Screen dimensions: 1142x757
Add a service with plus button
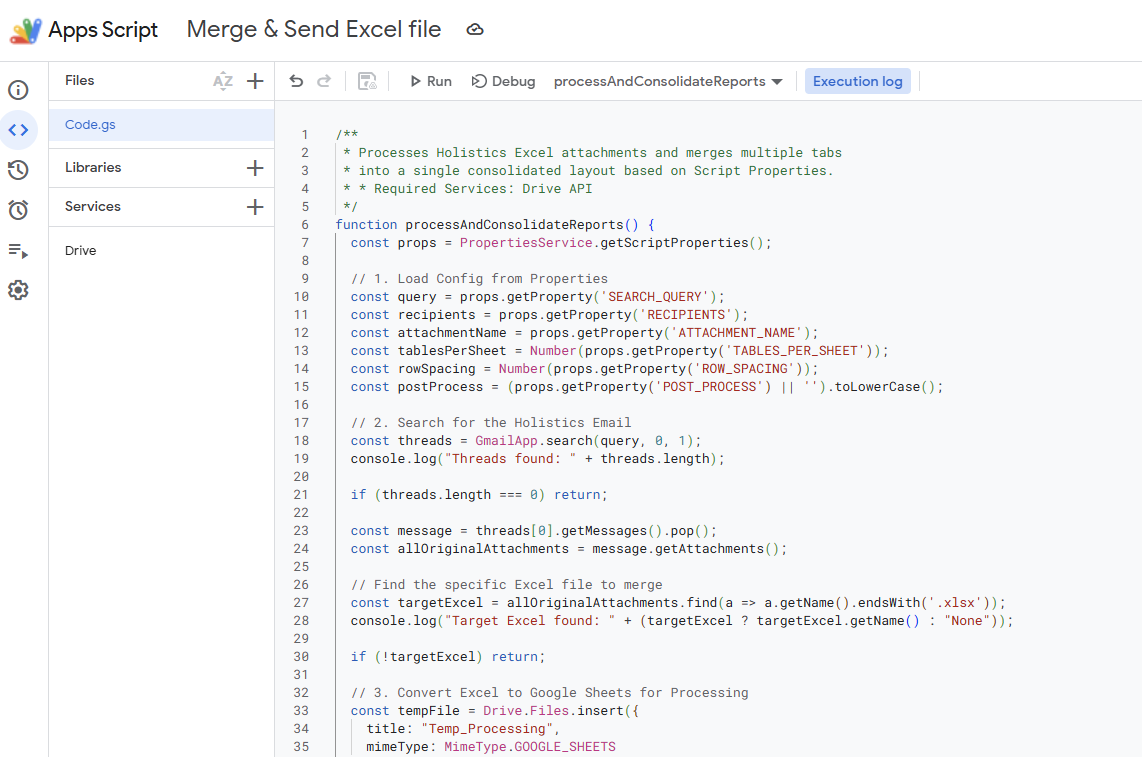[255, 207]
